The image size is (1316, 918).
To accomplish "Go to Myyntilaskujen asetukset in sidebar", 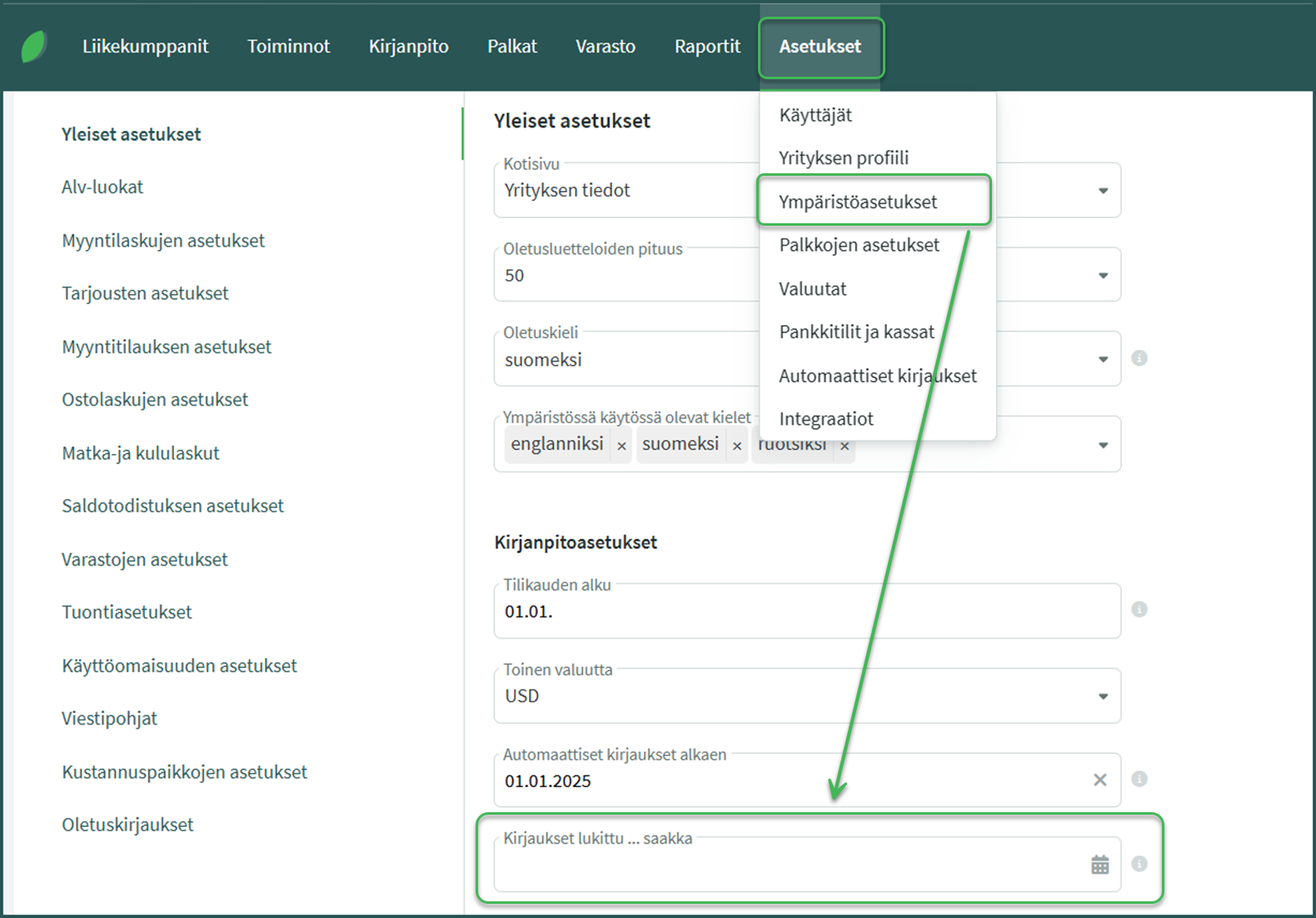I will (163, 241).
